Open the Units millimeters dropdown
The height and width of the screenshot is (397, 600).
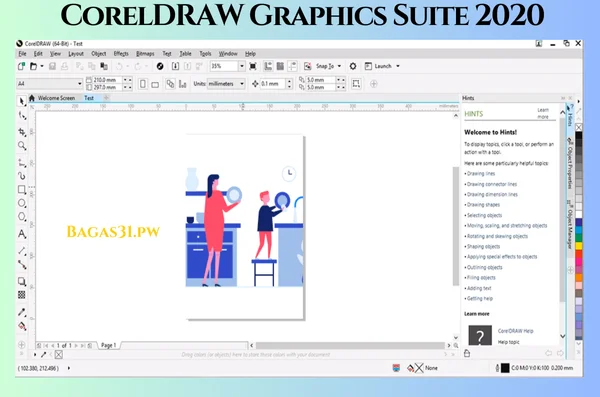[241, 84]
